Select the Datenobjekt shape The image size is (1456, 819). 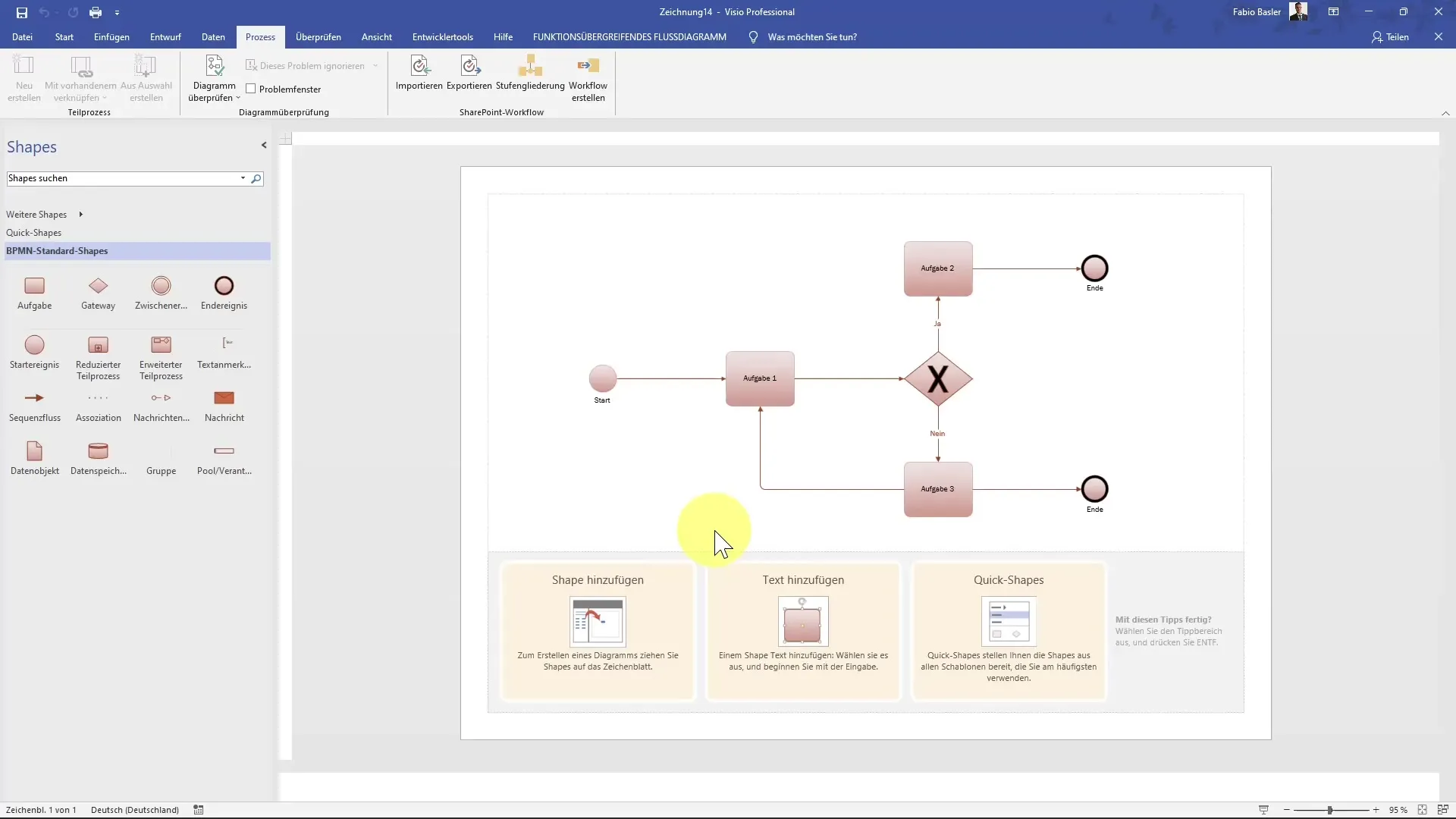click(35, 458)
